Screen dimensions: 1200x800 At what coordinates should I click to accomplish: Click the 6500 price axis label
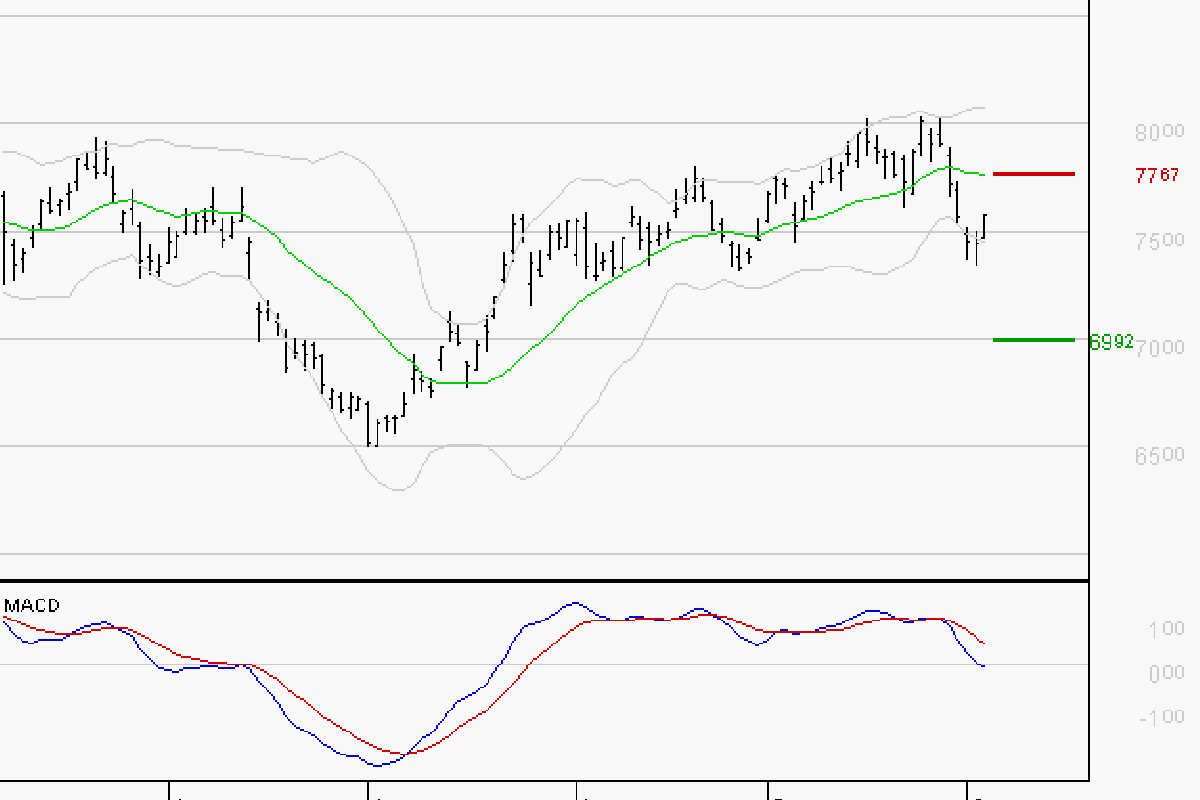tap(1160, 455)
